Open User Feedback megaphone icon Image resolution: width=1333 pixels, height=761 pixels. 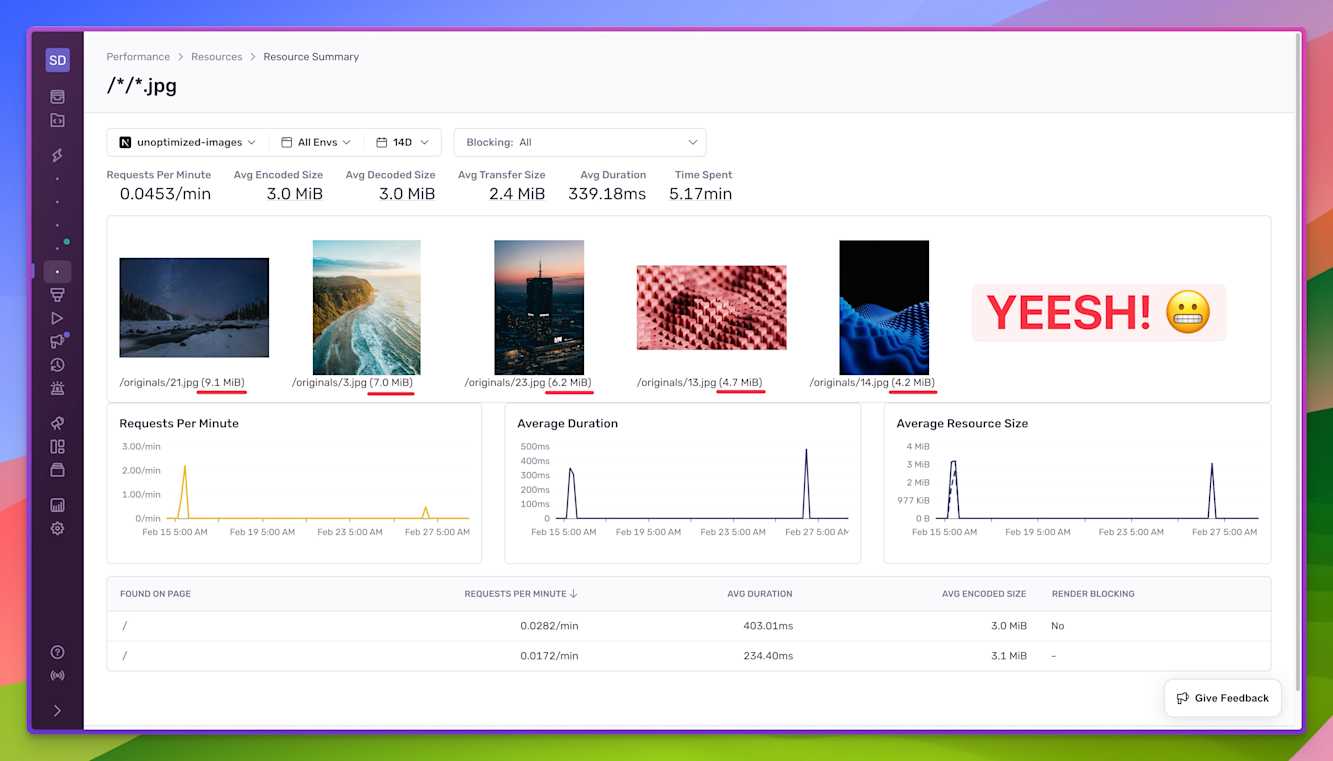click(x=57, y=341)
